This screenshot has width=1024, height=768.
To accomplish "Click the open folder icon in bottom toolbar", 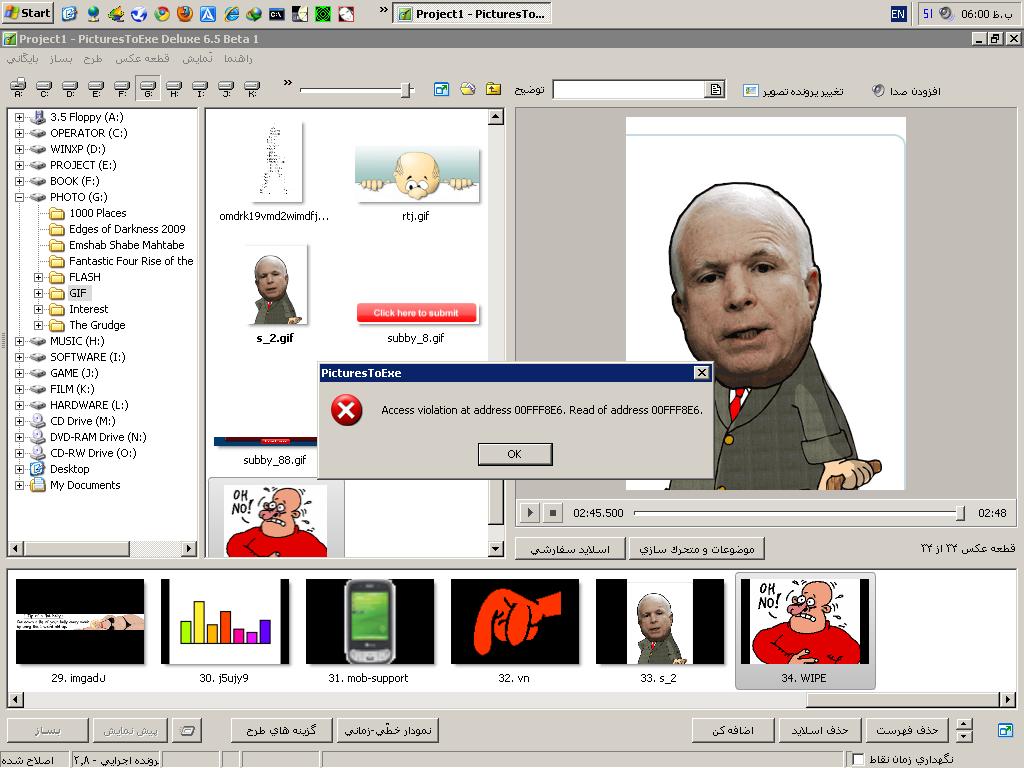I will pos(186,731).
